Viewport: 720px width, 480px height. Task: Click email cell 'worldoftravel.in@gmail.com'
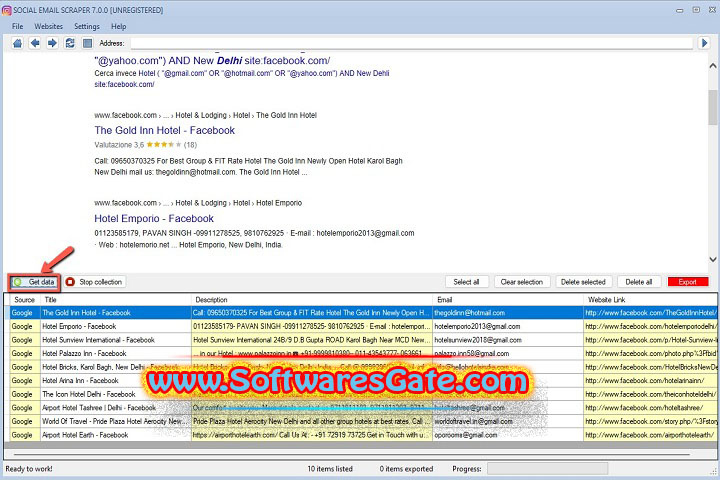click(x=508, y=421)
